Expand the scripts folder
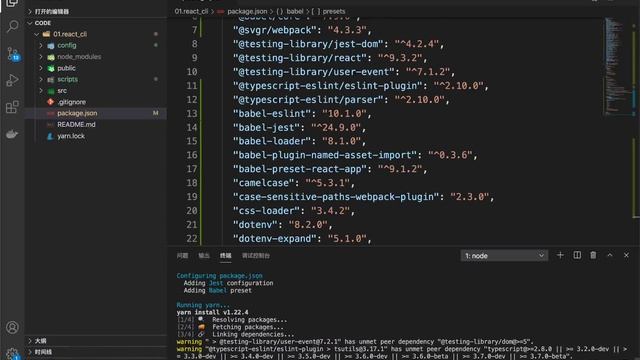 pyautogui.click(x=41, y=79)
